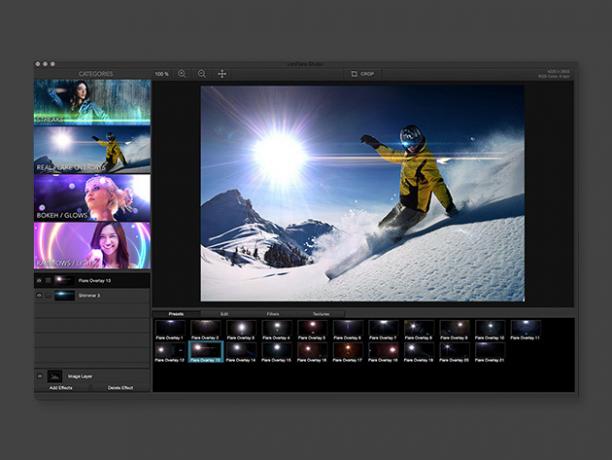
Task: Choose the Flare Overlay 9 preset
Action: [x=454, y=330]
